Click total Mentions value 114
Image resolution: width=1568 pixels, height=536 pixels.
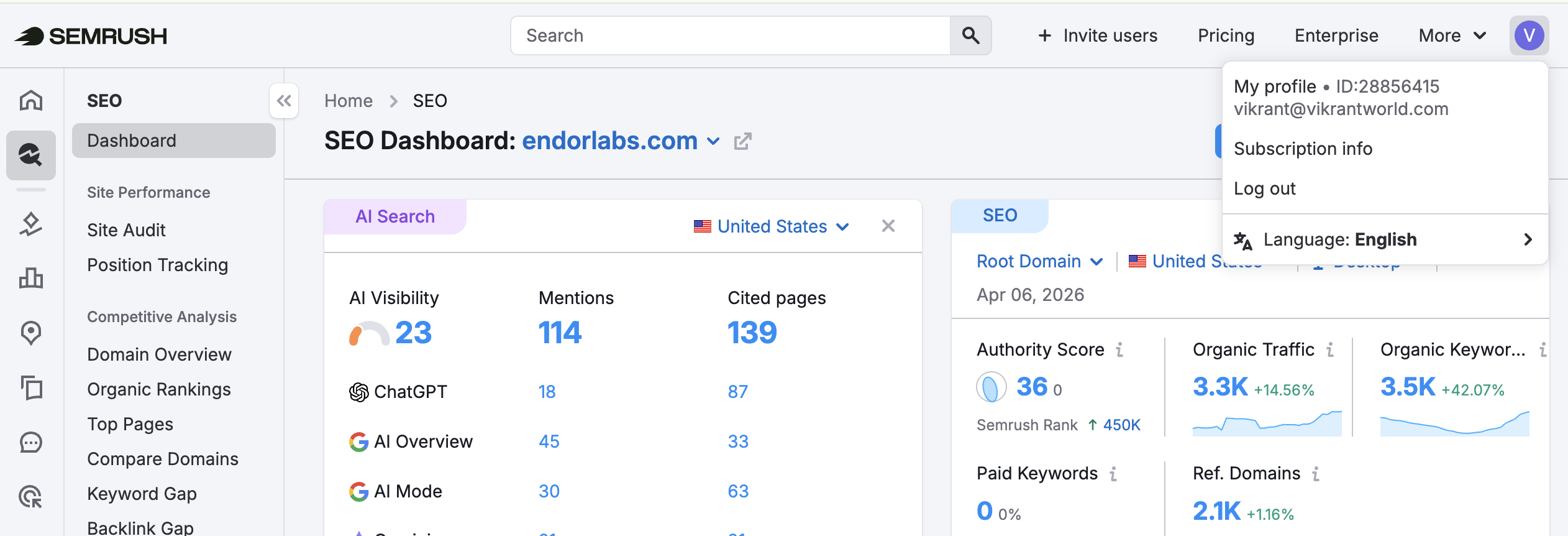(560, 333)
